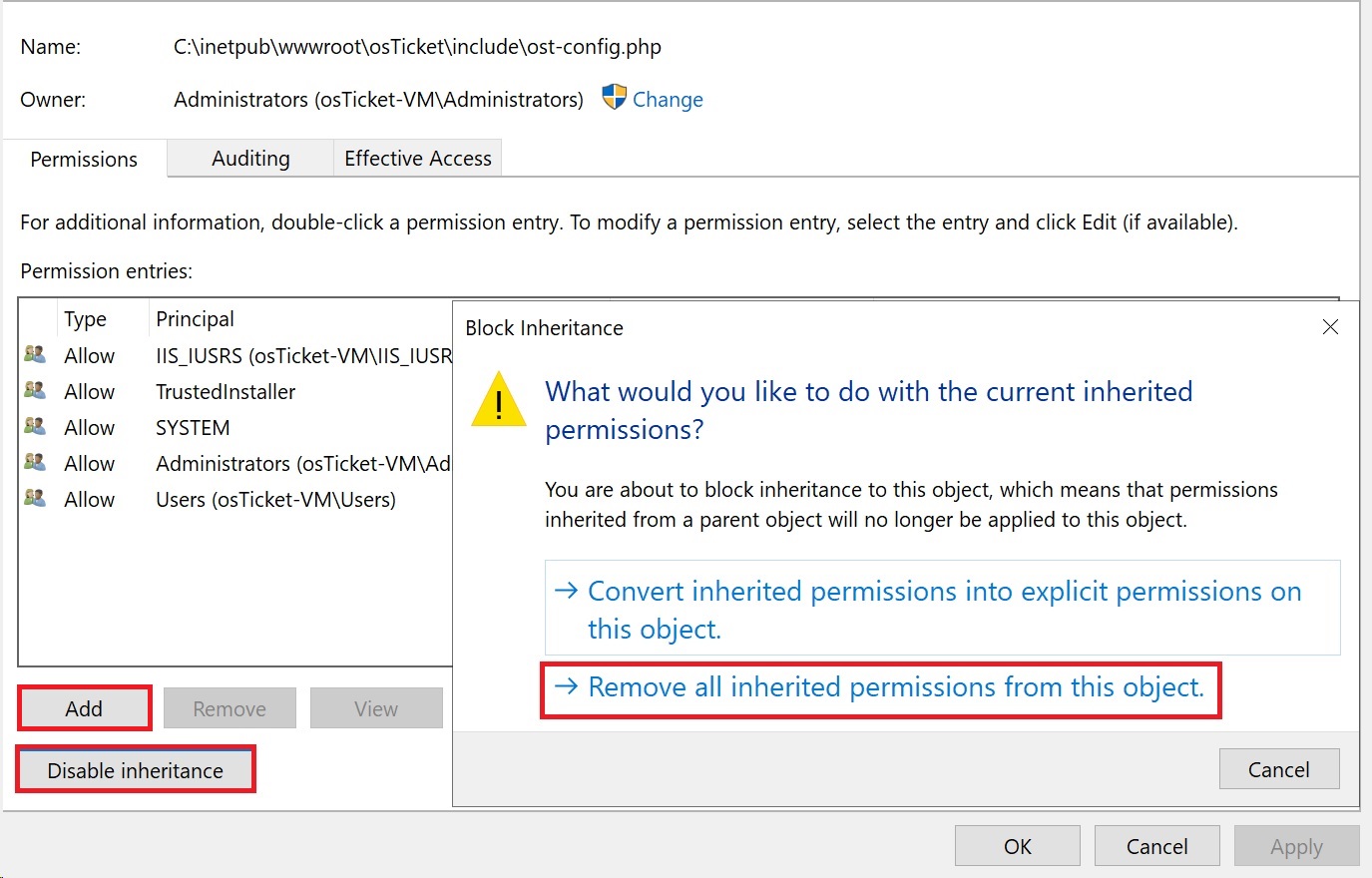Click the yellow warning triangle icon
The height and width of the screenshot is (878, 1372).
pos(498,399)
